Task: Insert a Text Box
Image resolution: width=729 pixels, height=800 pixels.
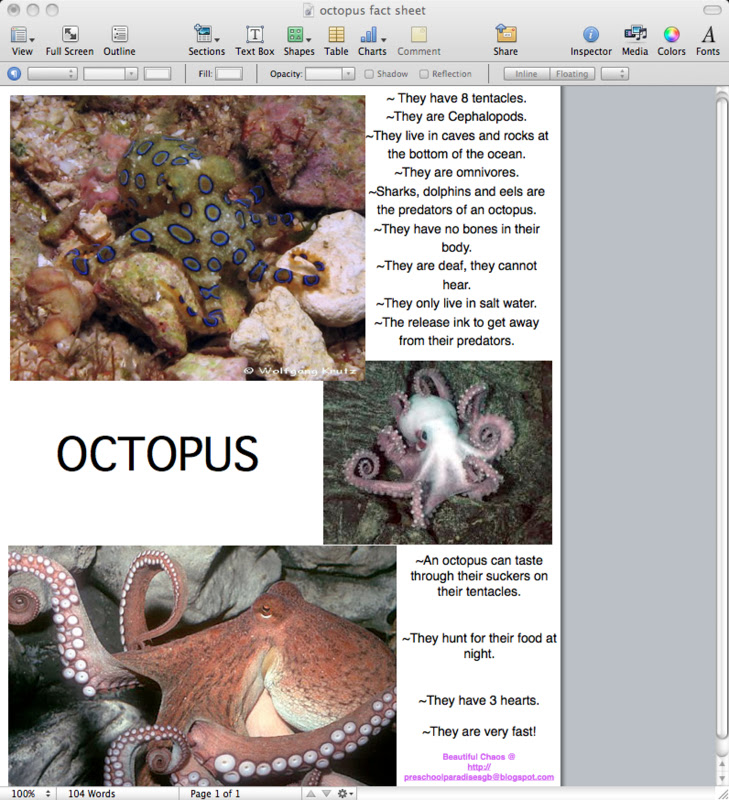Action: 255,41
